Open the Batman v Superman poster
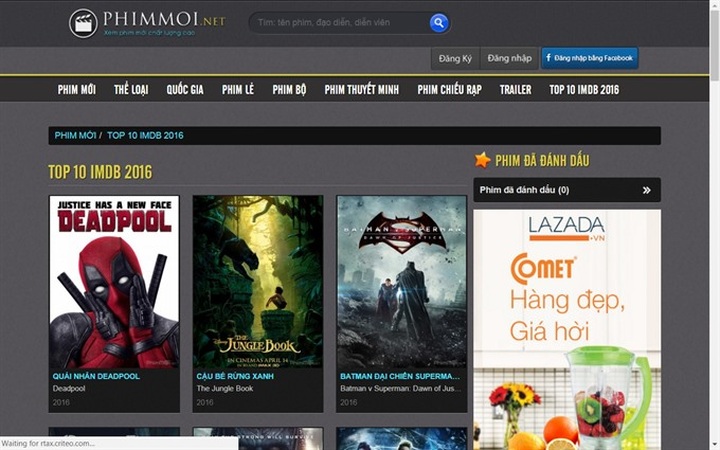Viewport: 720px width, 450px height. click(402, 282)
